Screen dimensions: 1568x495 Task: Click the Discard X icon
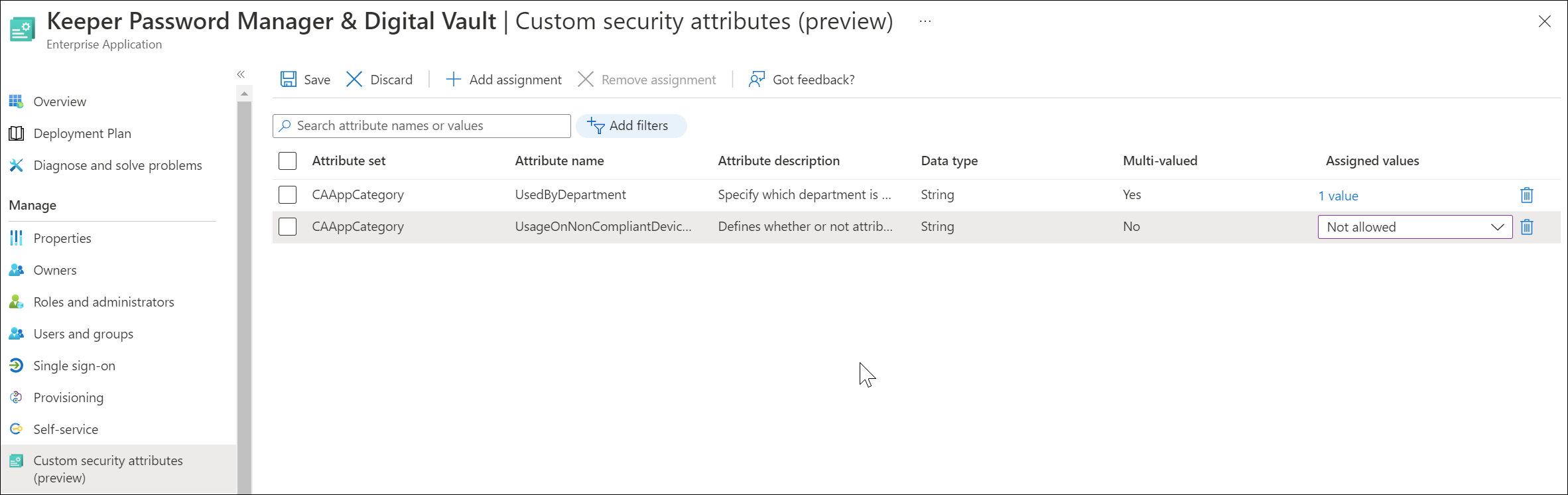tap(354, 80)
